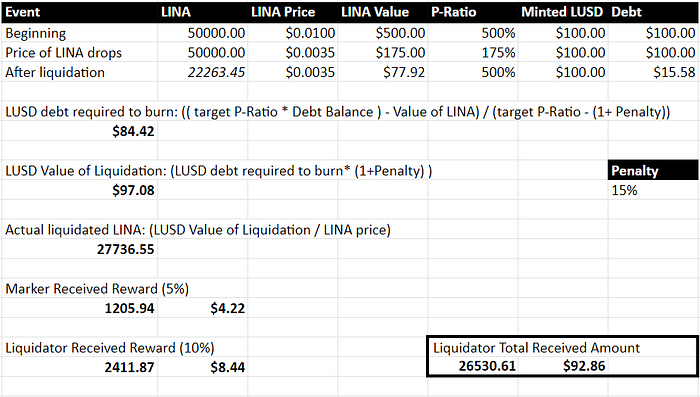Click the Marker reward 1205.94 cell
The image size is (700, 397).
click(79, 308)
